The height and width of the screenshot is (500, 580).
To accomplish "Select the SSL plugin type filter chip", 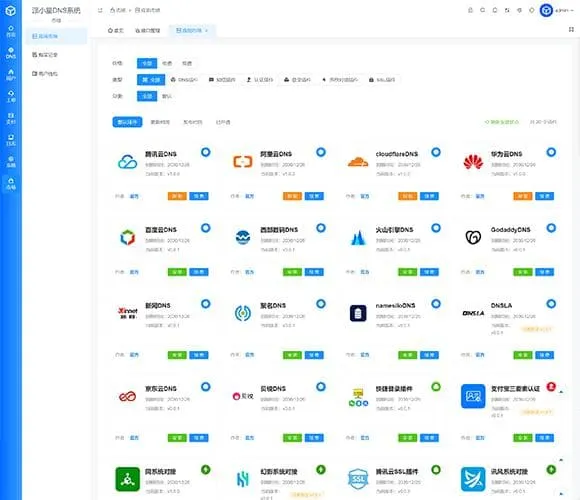I will [382, 80].
